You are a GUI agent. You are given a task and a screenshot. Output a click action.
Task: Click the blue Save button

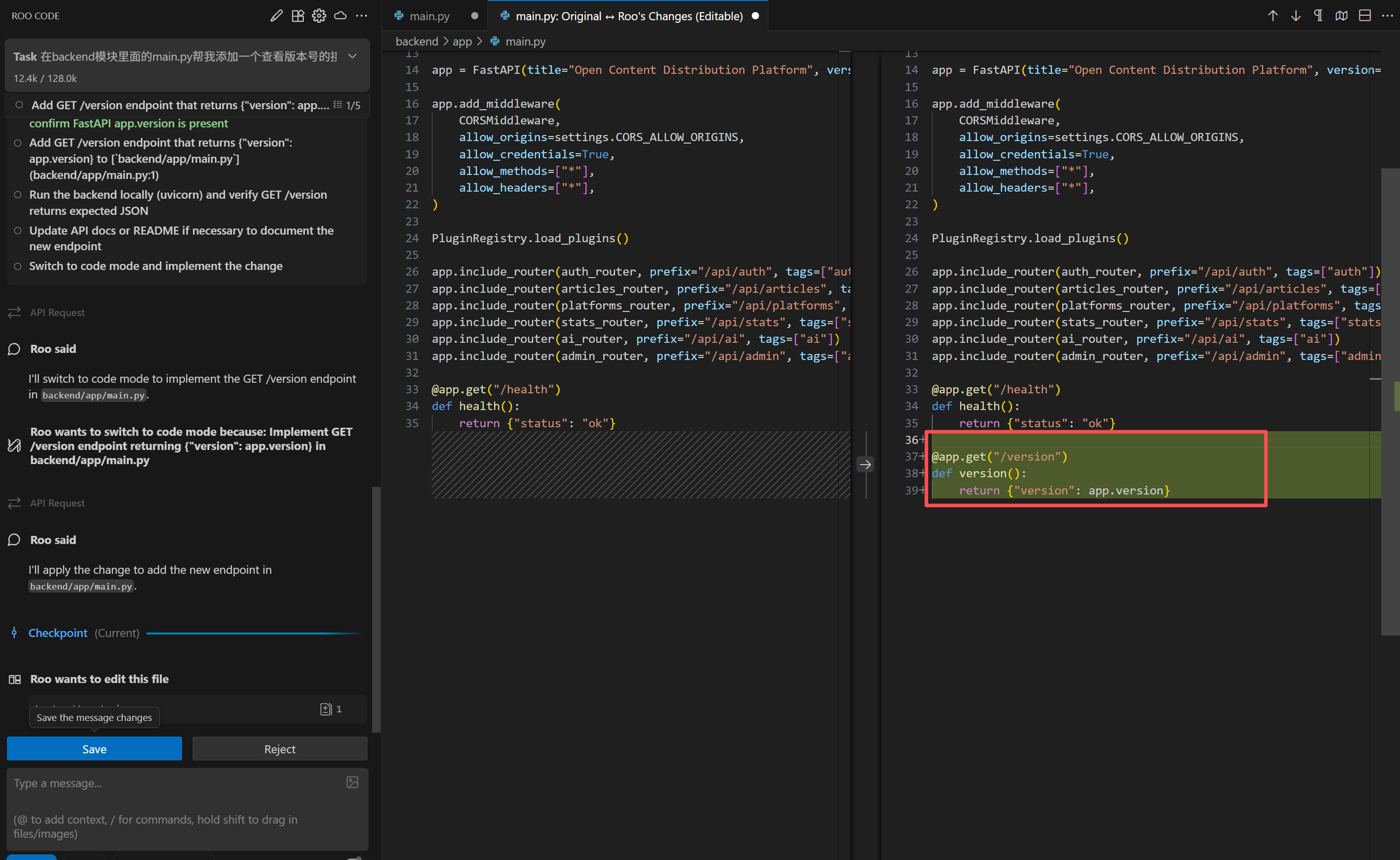click(x=95, y=748)
